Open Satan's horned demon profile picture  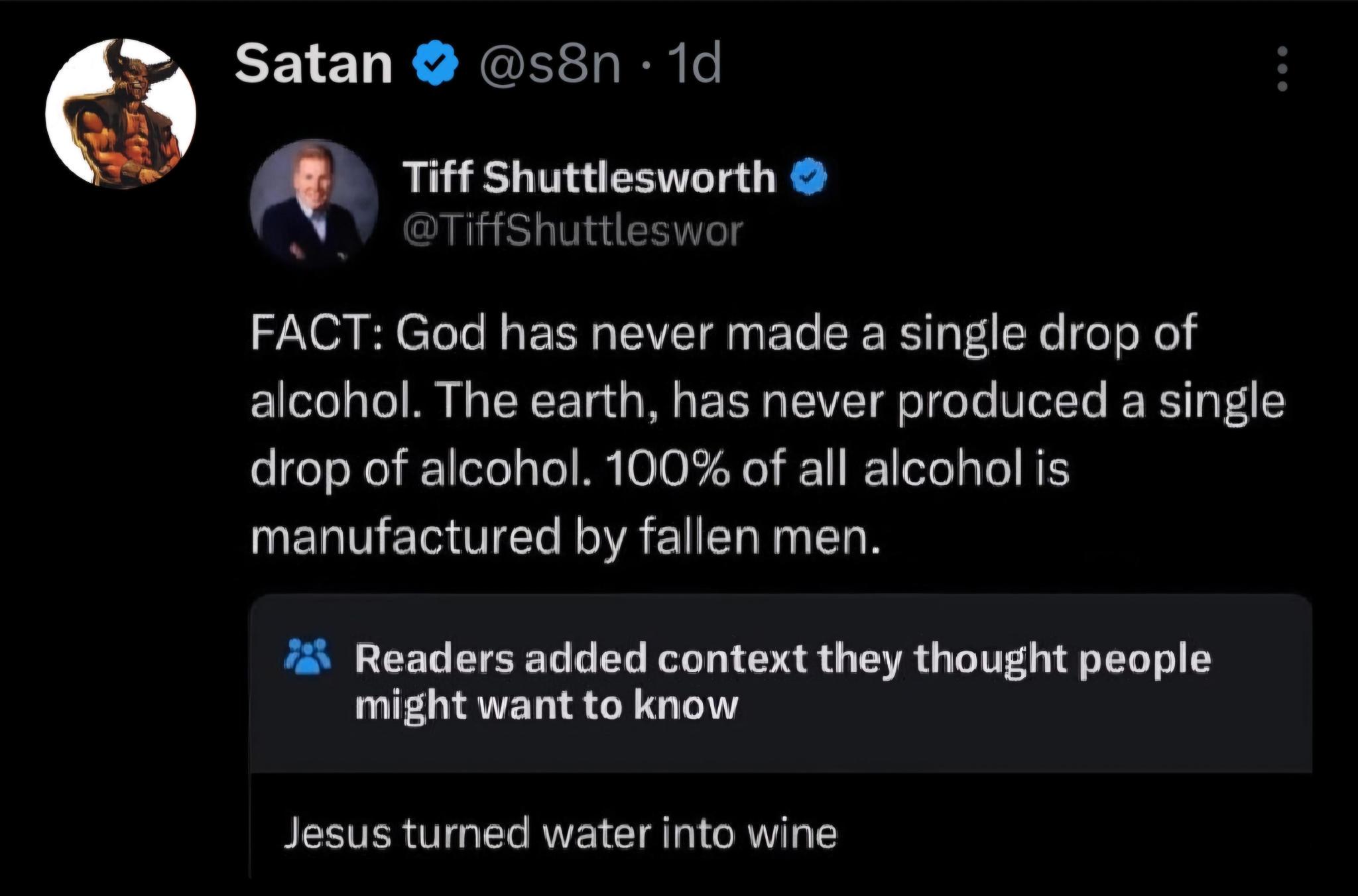[121, 113]
